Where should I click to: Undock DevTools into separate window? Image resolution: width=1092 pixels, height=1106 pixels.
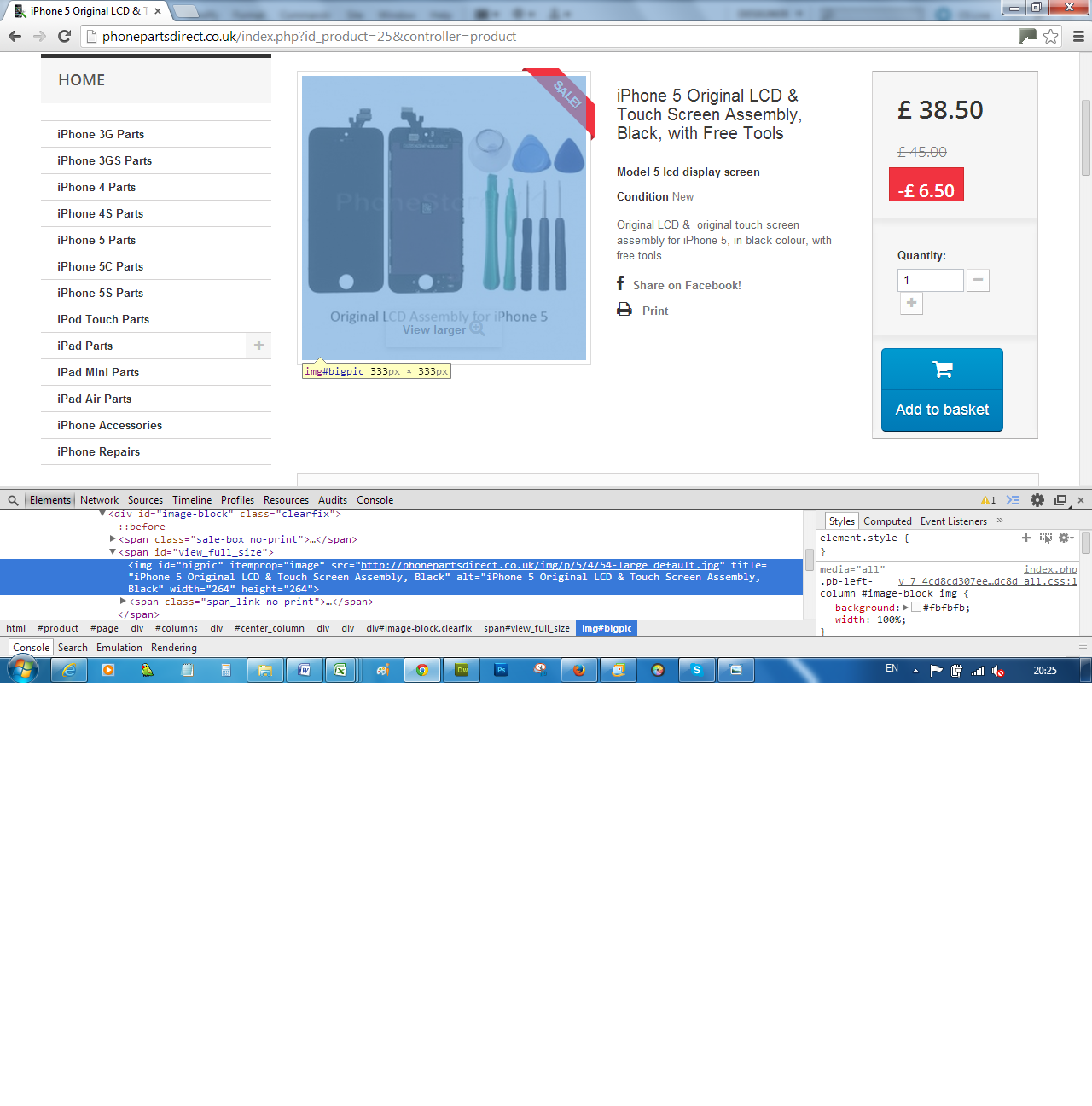pyautogui.click(x=1060, y=500)
